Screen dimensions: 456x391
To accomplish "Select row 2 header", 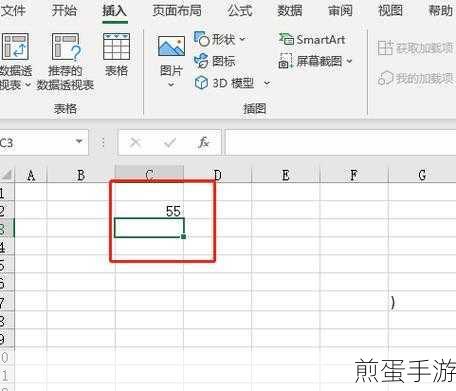I will pyautogui.click(x=7, y=210).
